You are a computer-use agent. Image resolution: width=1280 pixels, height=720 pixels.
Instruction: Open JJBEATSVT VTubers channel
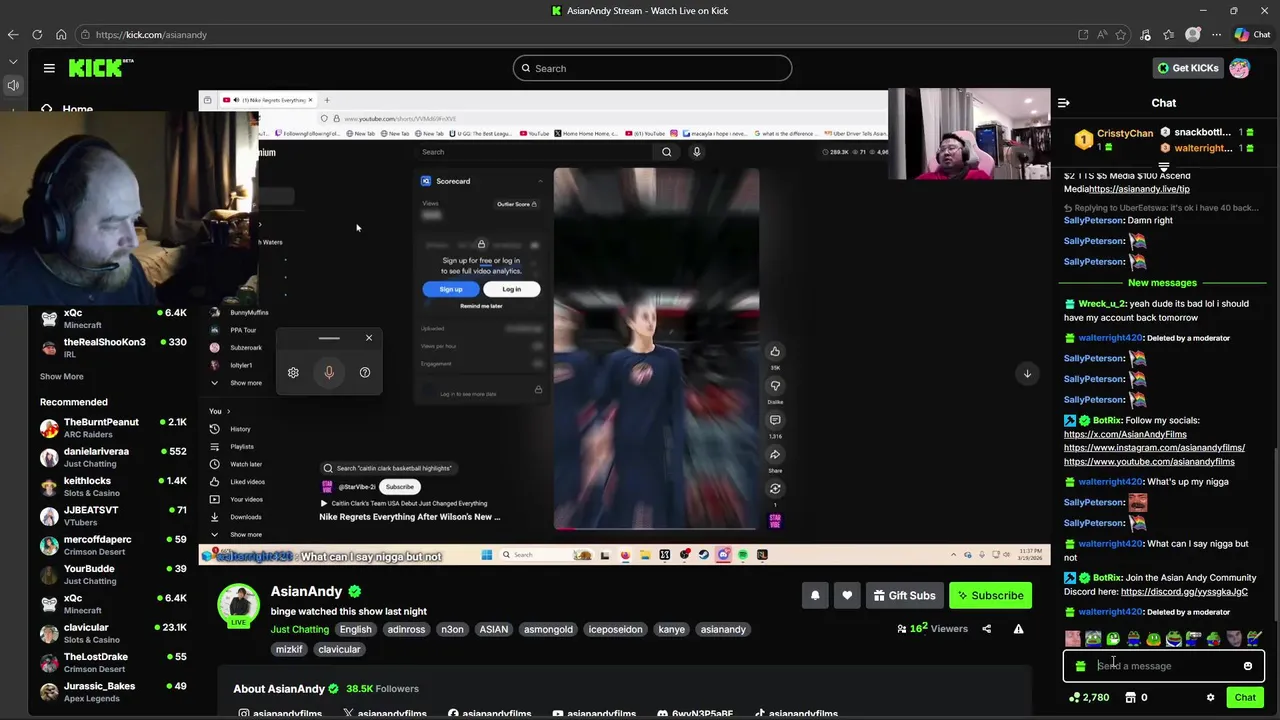coord(113,516)
